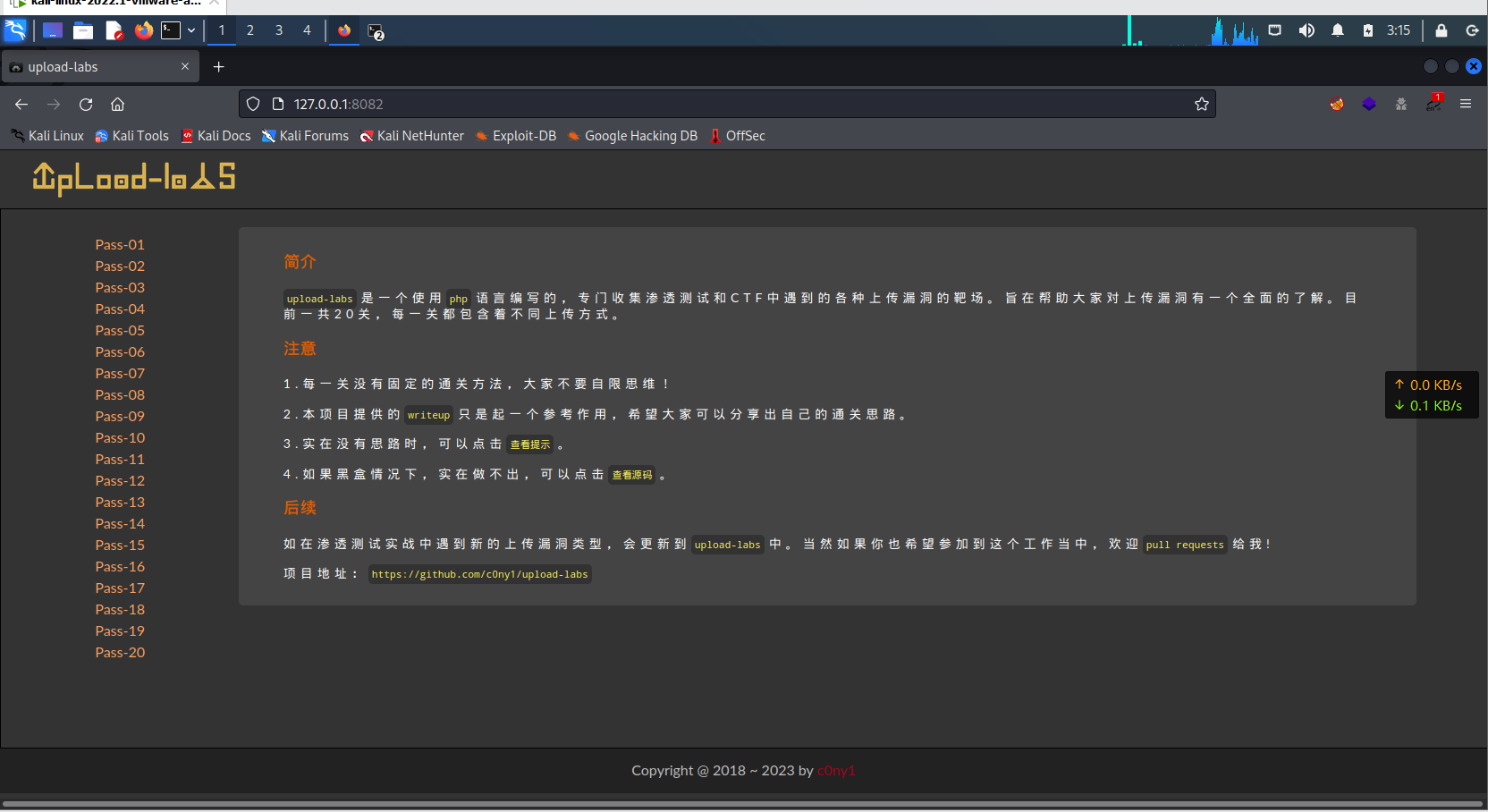The height and width of the screenshot is (812, 1488).
Task: Click the volume speaker tray icon
Action: pos(1306,30)
